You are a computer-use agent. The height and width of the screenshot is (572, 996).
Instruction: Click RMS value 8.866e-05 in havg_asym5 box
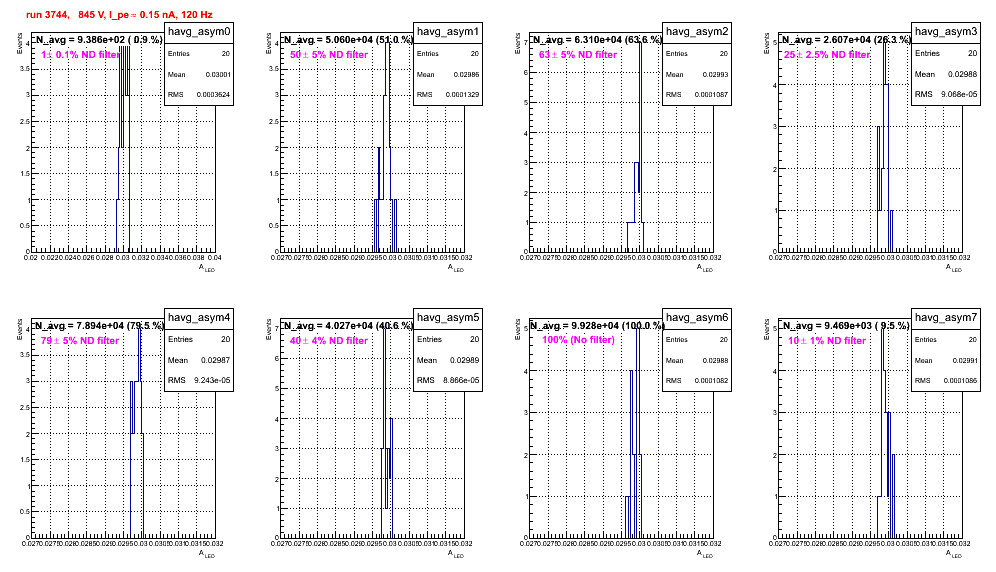(x=461, y=380)
